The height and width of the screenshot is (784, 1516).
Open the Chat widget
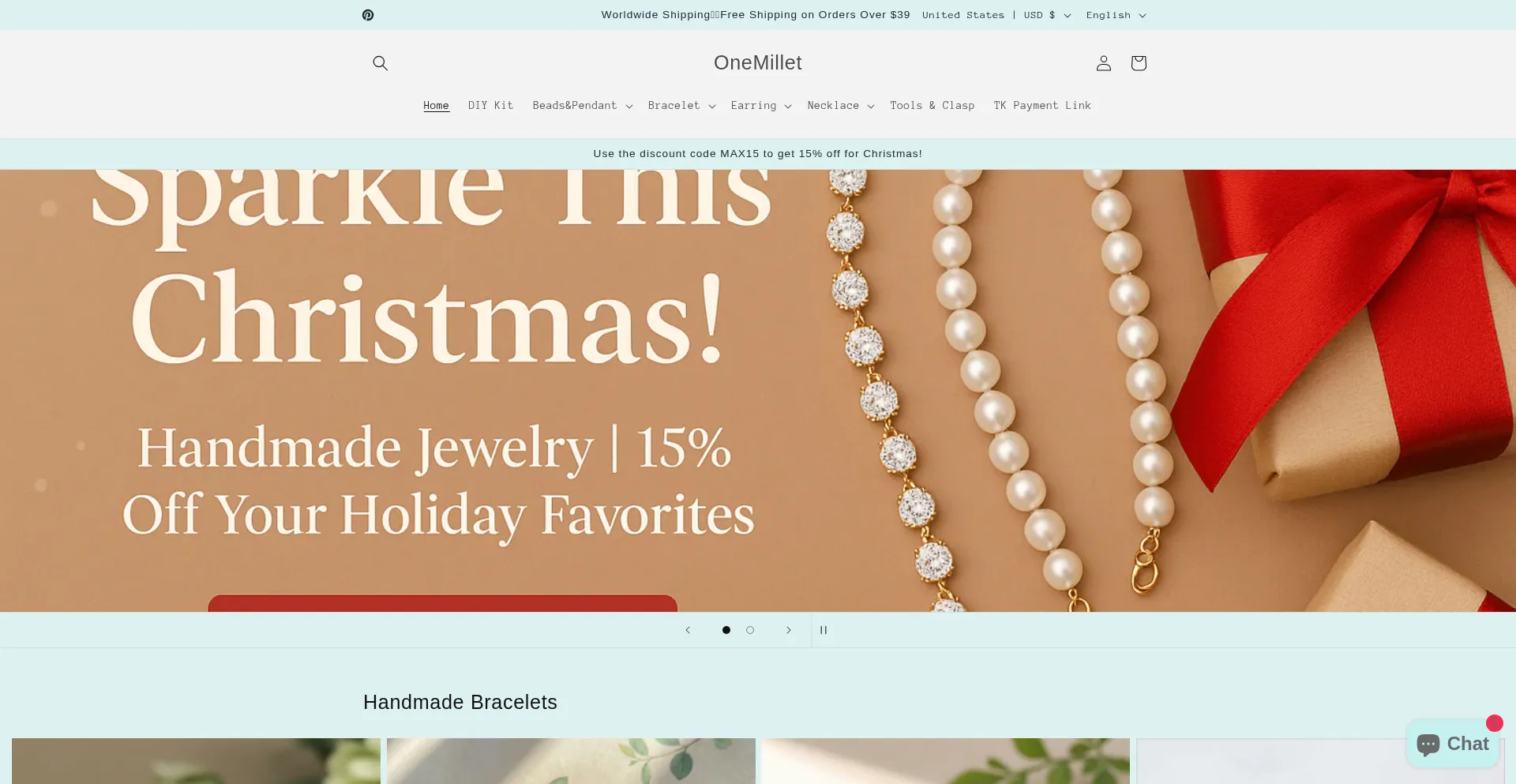tap(1453, 744)
